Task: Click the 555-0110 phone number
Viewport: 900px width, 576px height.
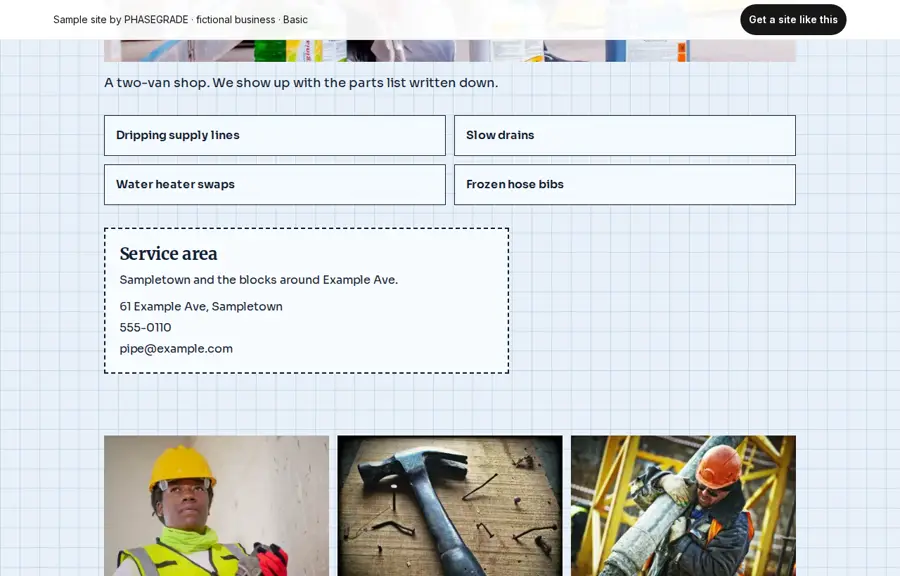Action: [x=145, y=328]
